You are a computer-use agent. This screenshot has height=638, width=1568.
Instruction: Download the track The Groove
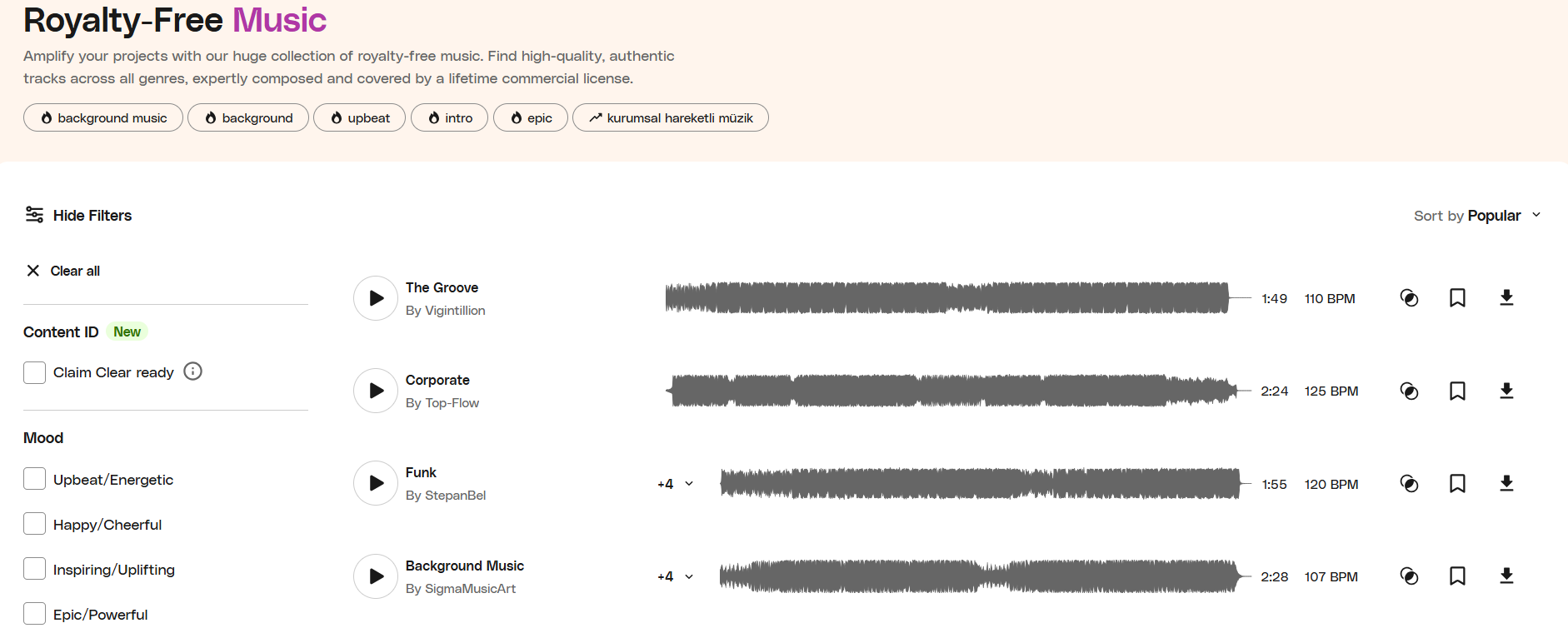point(1506,297)
